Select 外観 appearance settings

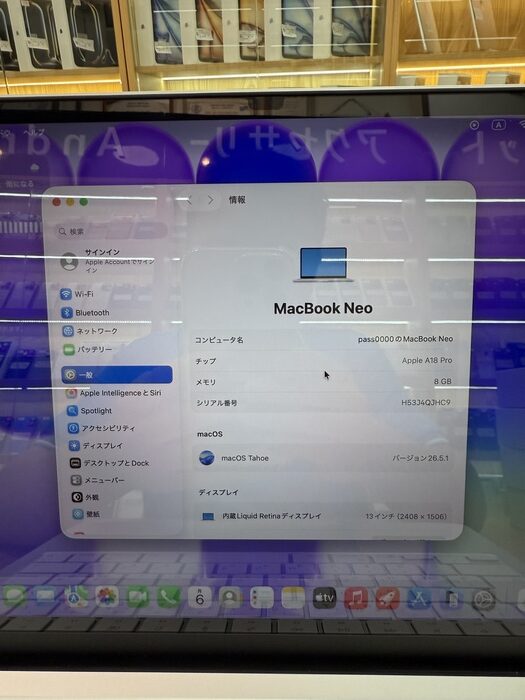coord(85,497)
